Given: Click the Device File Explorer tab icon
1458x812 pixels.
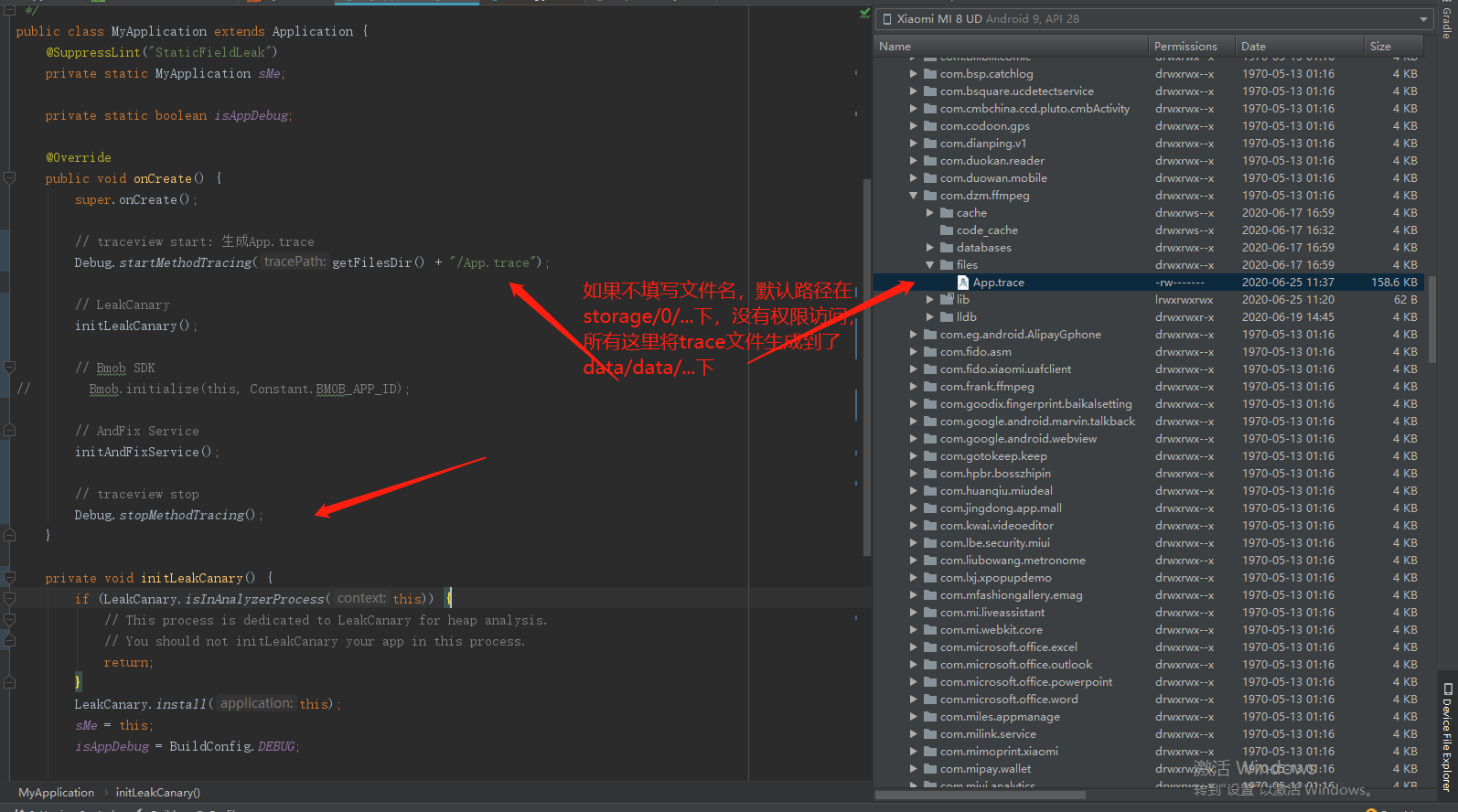Looking at the screenshot, I should 1447,689.
